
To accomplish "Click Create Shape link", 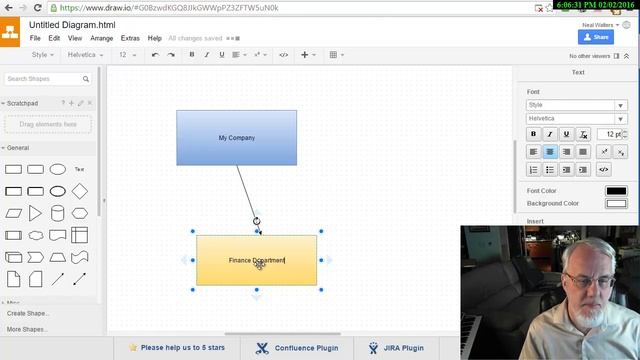I will [27, 313].
